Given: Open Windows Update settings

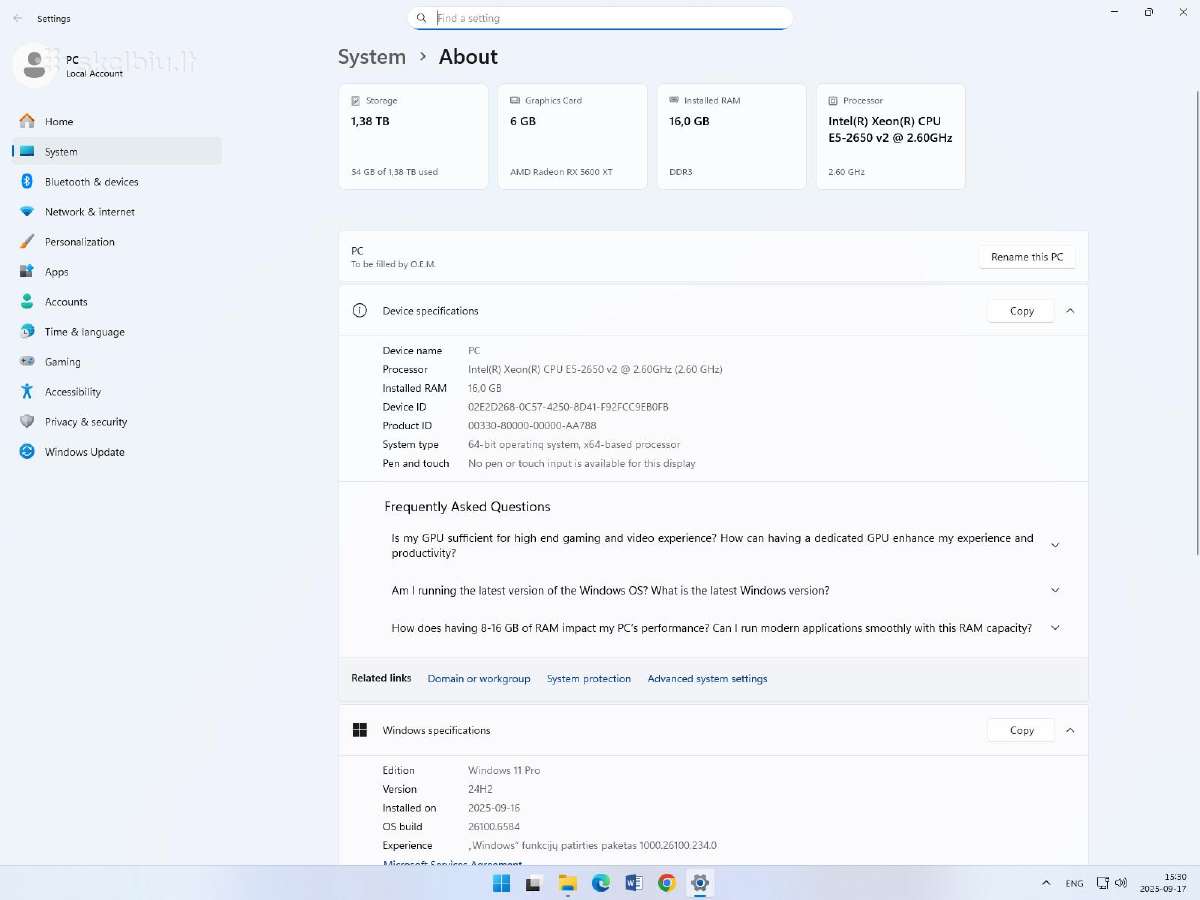Looking at the screenshot, I should tap(116, 451).
